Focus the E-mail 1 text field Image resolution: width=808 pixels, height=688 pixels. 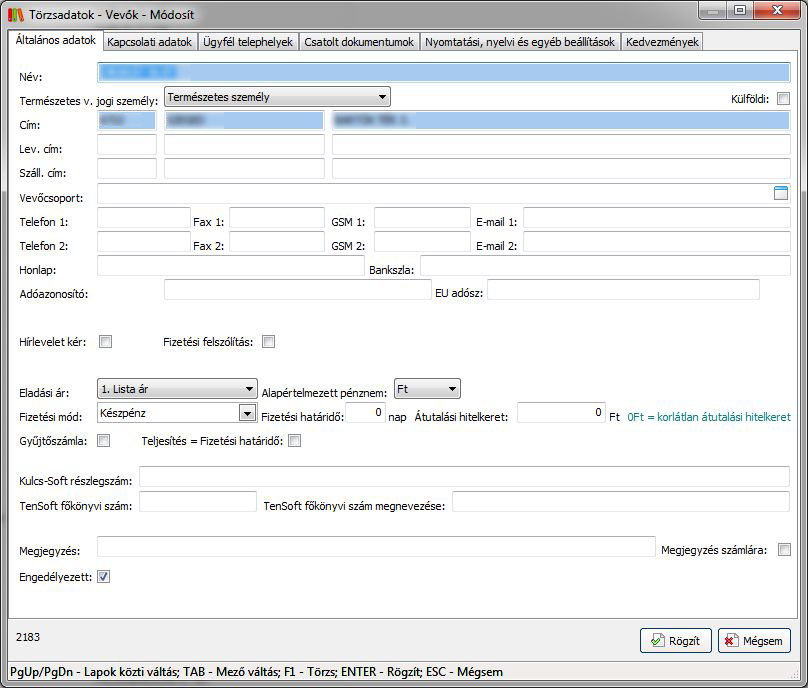(x=656, y=218)
